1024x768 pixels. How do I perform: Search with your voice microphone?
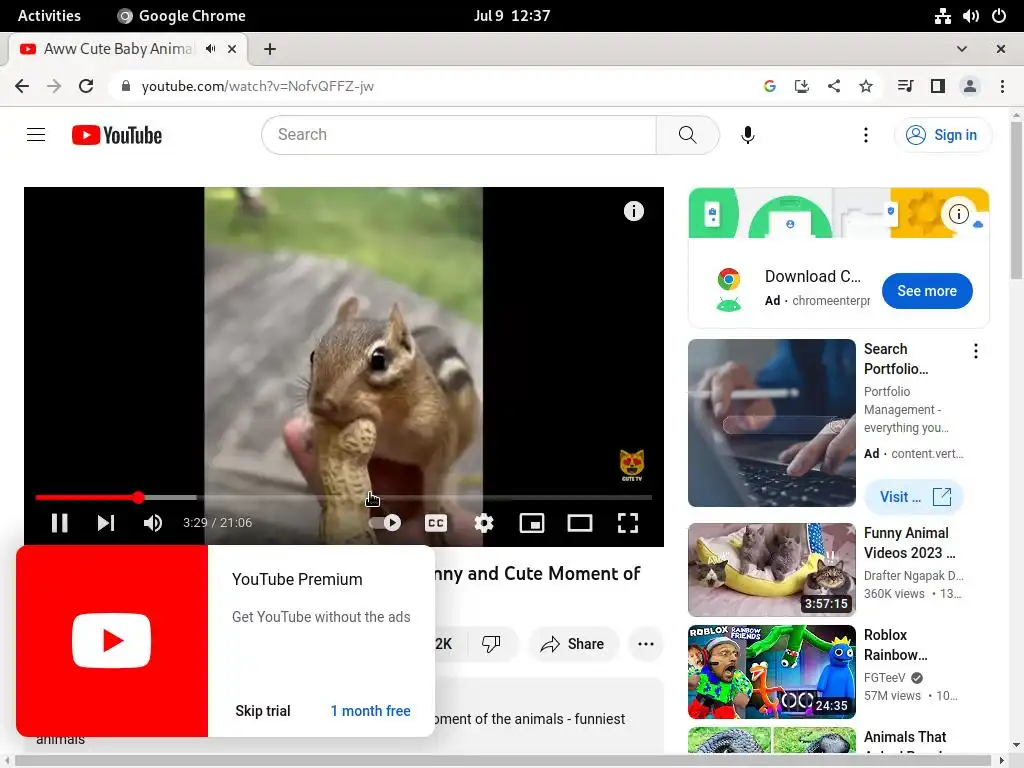(748, 135)
